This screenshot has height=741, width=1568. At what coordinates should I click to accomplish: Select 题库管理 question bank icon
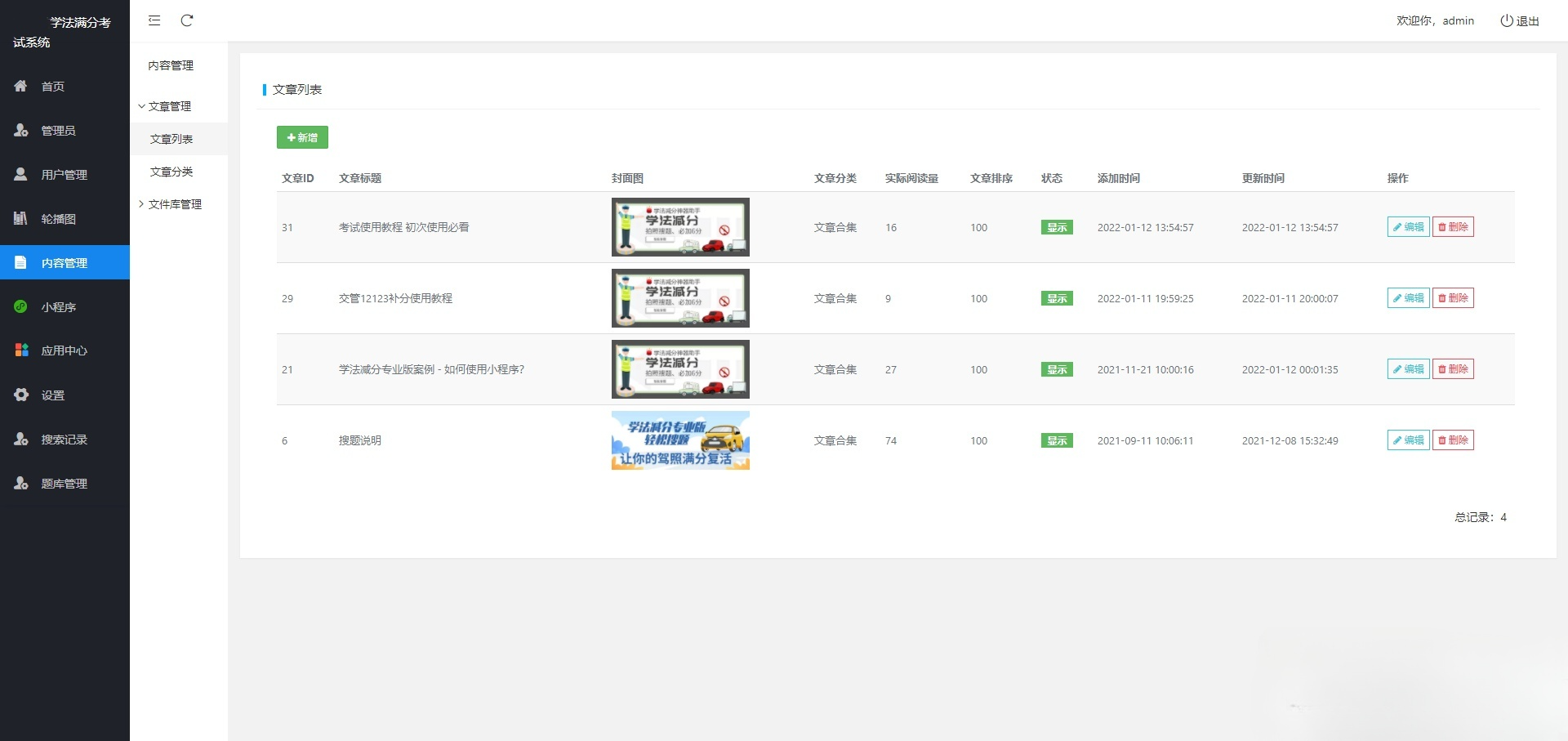pyautogui.click(x=21, y=483)
